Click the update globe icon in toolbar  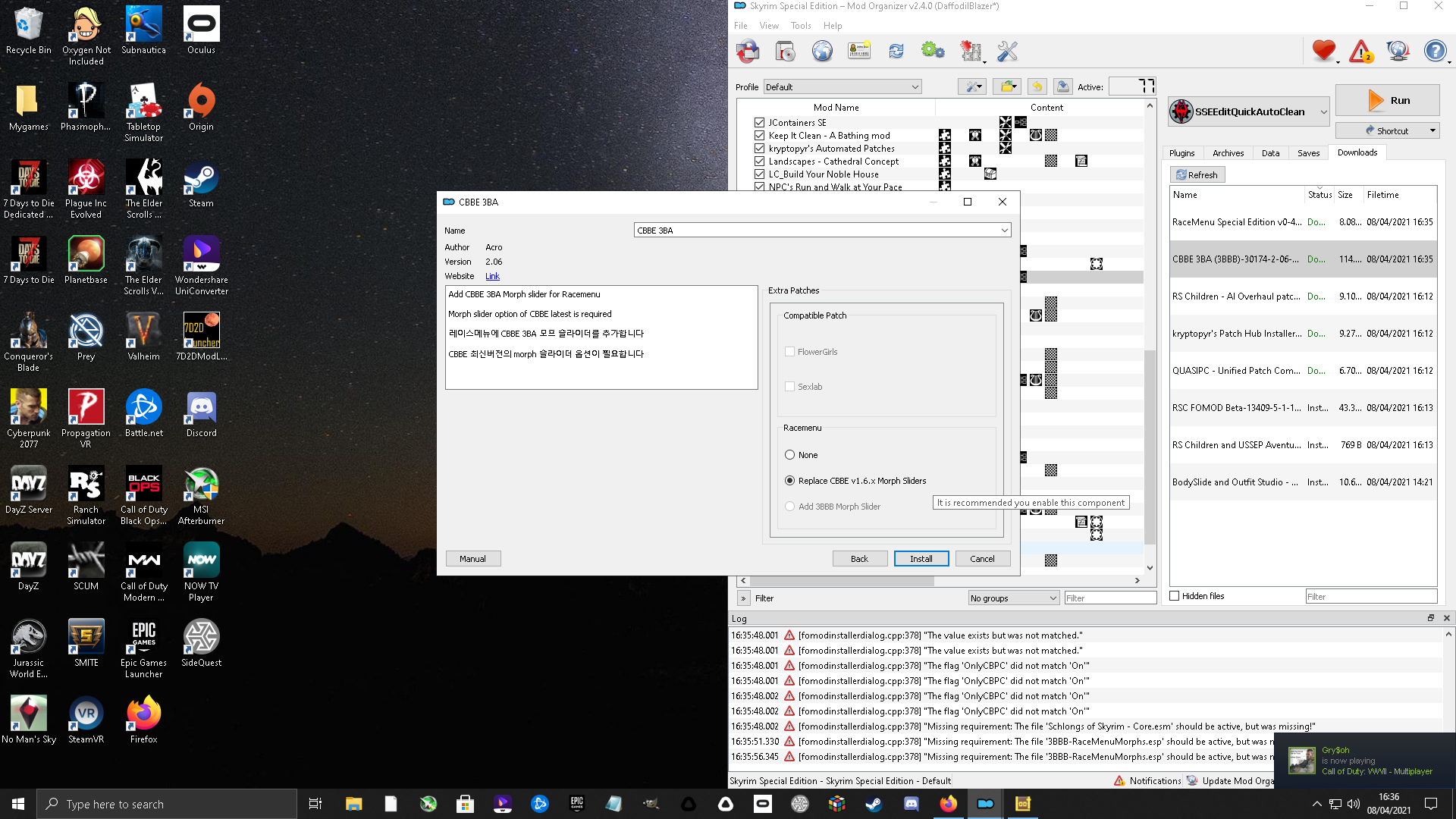pos(1398,52)
